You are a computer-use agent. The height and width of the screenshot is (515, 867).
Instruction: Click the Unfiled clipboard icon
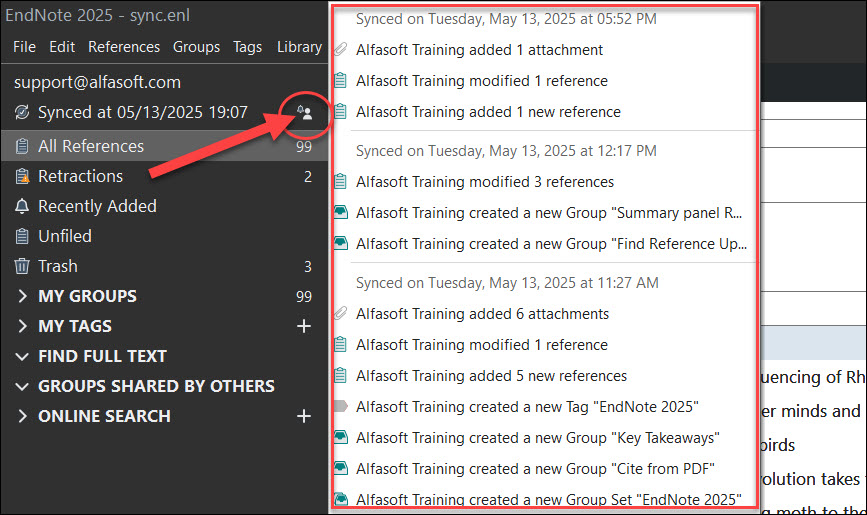pos(22,236)
